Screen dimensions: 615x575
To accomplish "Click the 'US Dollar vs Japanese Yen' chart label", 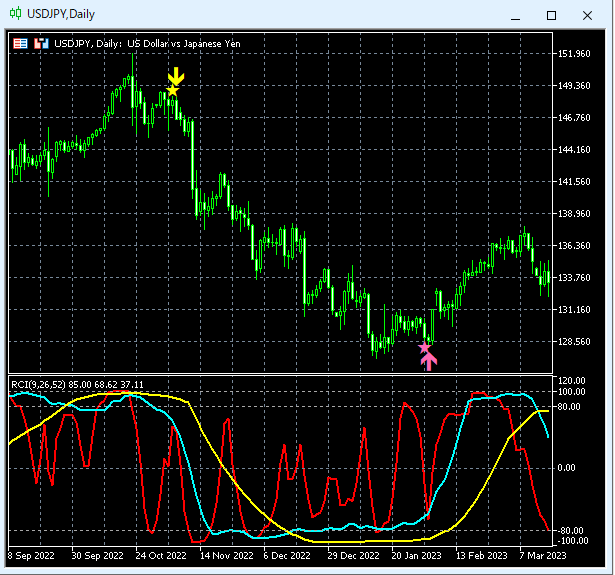I will click(x=184, y=44).
